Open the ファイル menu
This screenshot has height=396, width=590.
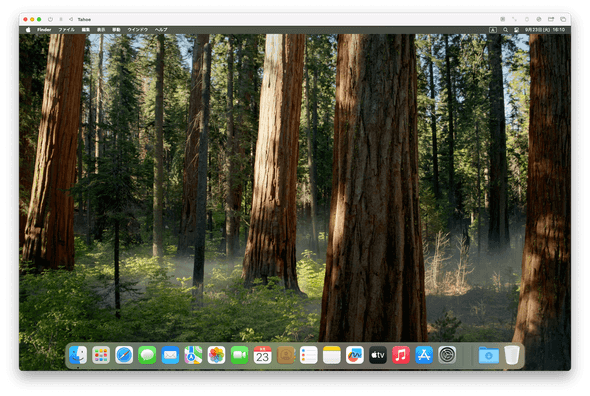tap(66, 30)
